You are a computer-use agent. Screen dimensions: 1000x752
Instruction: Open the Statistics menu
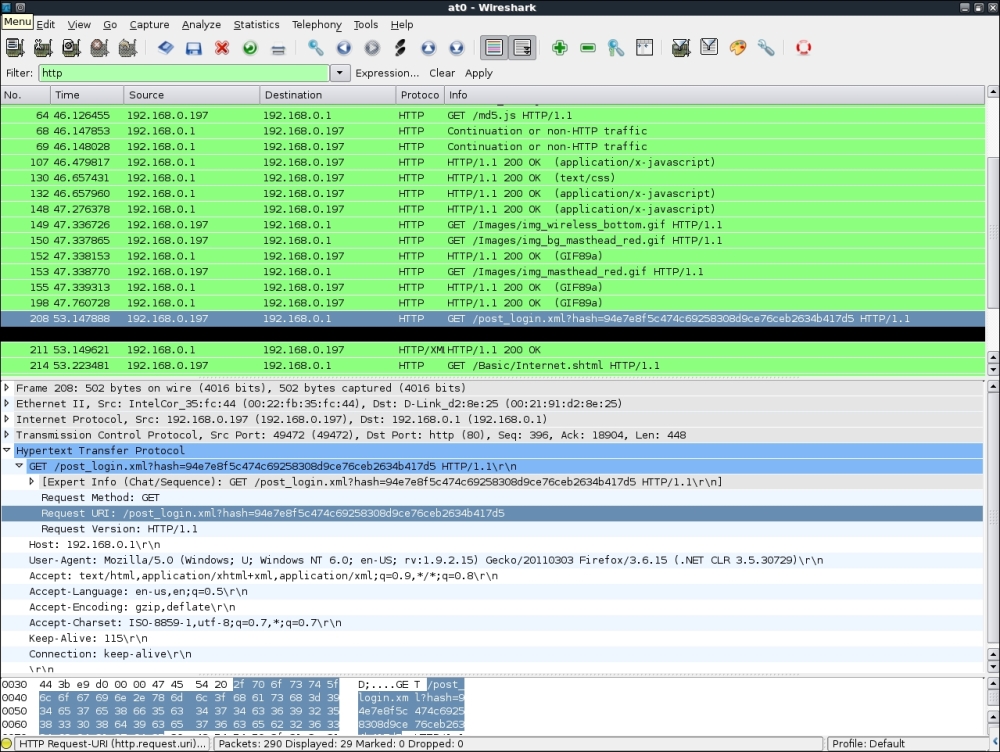coord(256,24)
